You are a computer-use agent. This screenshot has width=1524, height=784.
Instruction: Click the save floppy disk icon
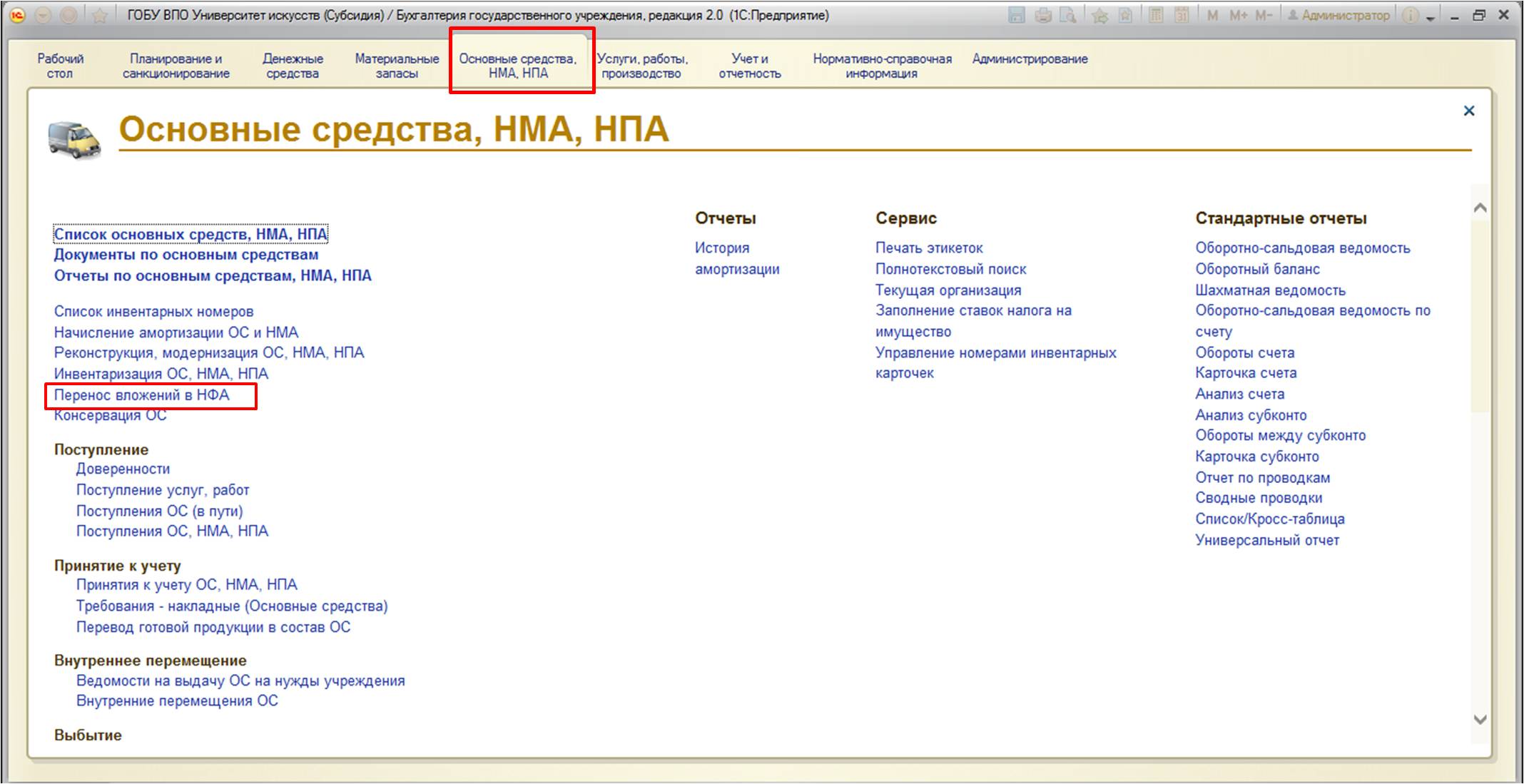1017,15
